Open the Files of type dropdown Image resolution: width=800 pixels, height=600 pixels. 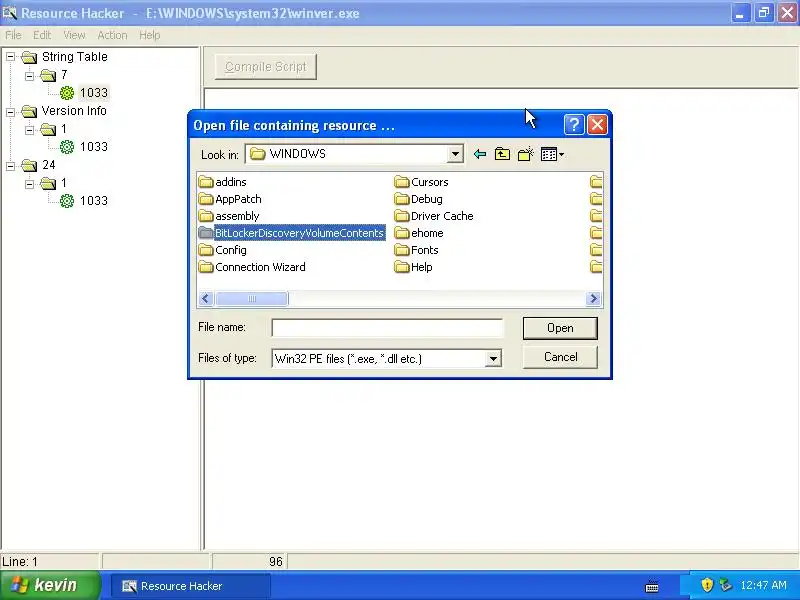[x=493, y=359]
